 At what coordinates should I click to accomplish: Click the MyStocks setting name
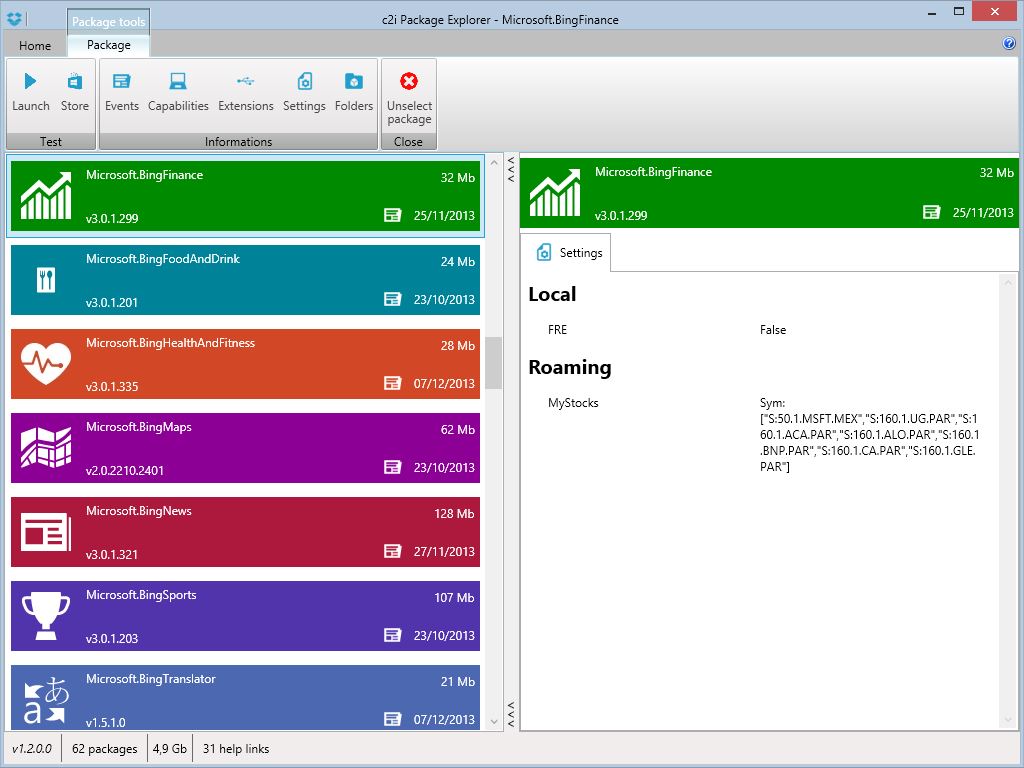pos(573,403)
